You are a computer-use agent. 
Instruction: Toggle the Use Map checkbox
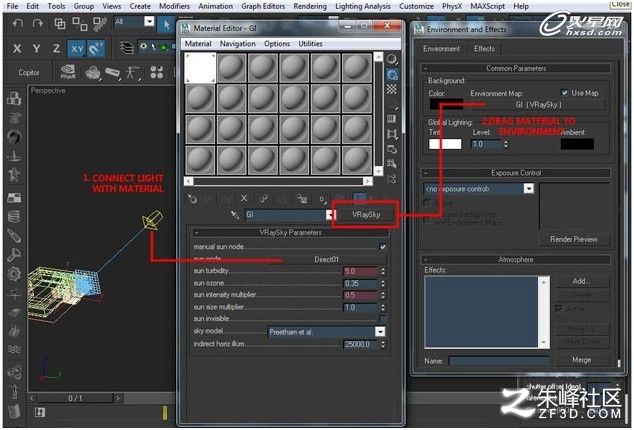click(564, 93)
